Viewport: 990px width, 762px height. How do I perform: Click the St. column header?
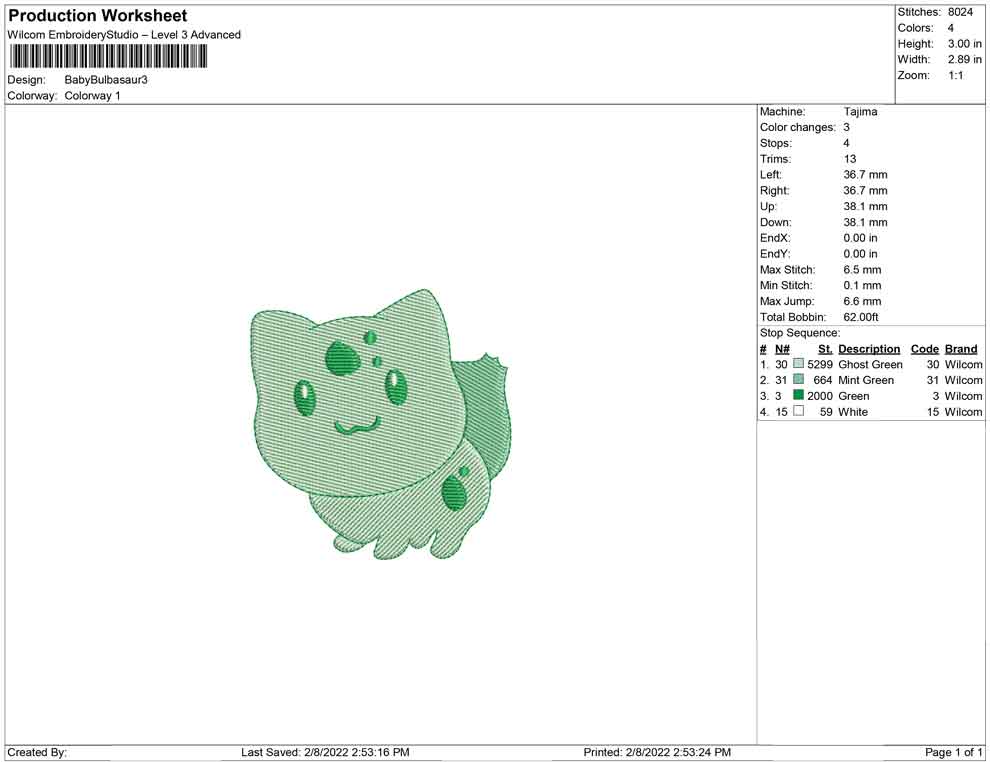tap(825, 349)
